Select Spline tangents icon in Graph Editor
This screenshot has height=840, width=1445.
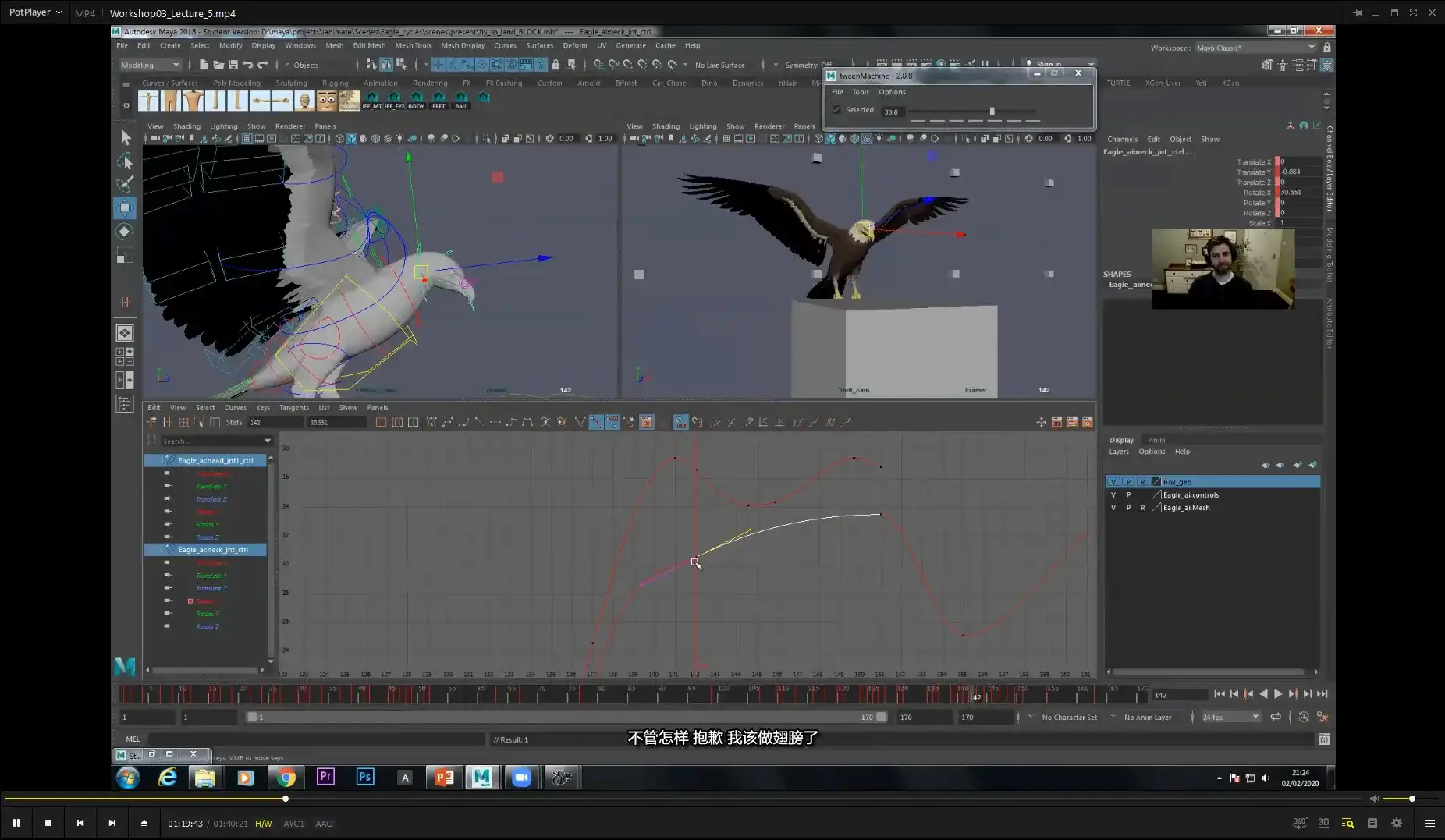446,422
